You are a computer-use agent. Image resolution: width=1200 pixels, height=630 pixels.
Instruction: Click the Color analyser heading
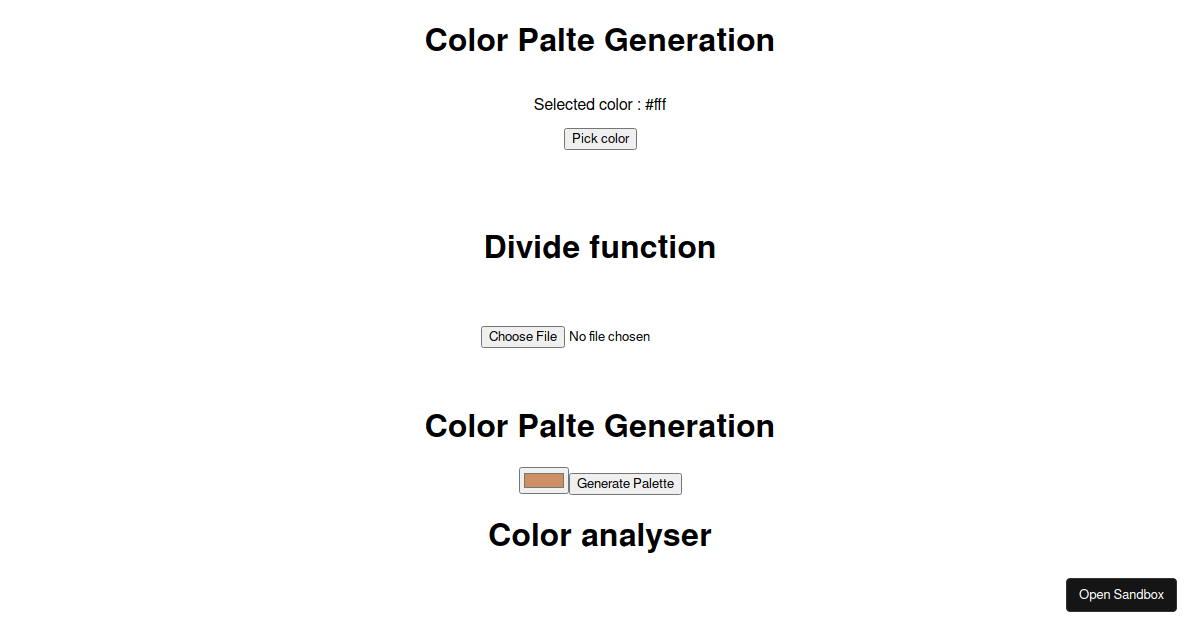(600, 535)
